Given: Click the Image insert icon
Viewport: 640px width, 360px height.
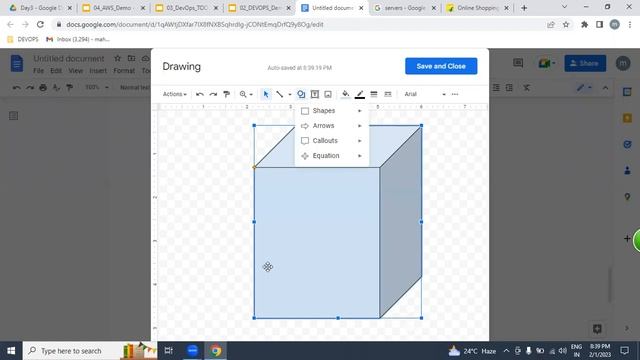Looking at the screenshot, I should tap(328, 94).
